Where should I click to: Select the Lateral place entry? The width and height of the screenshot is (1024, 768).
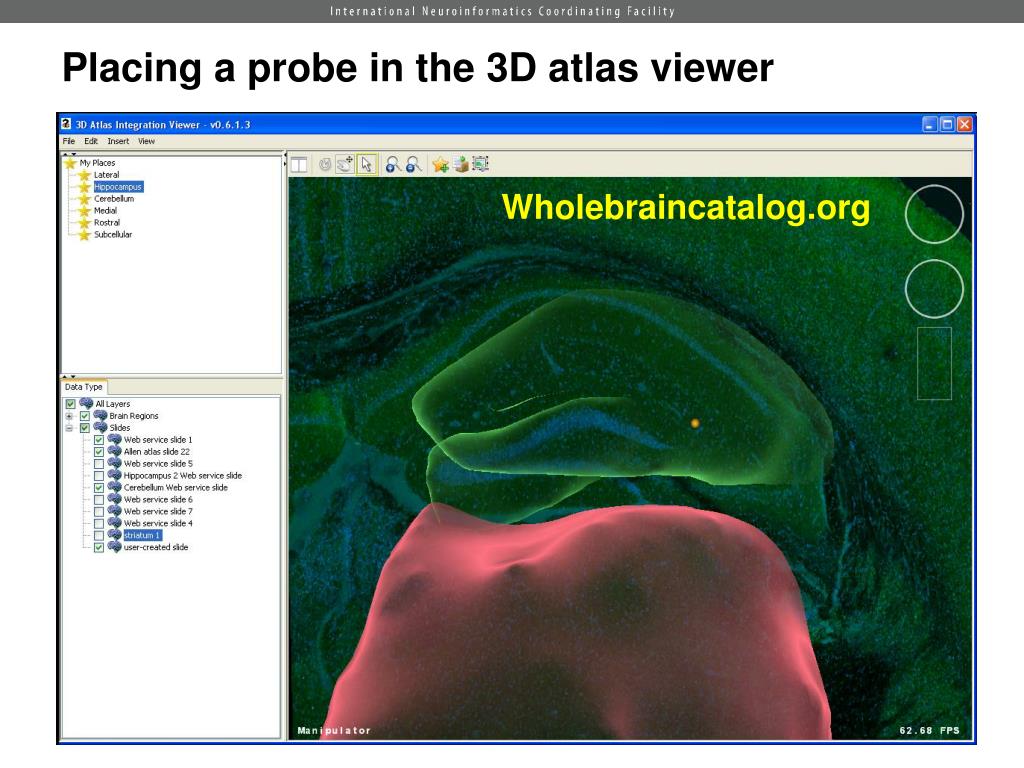click(x=106, y=175)
